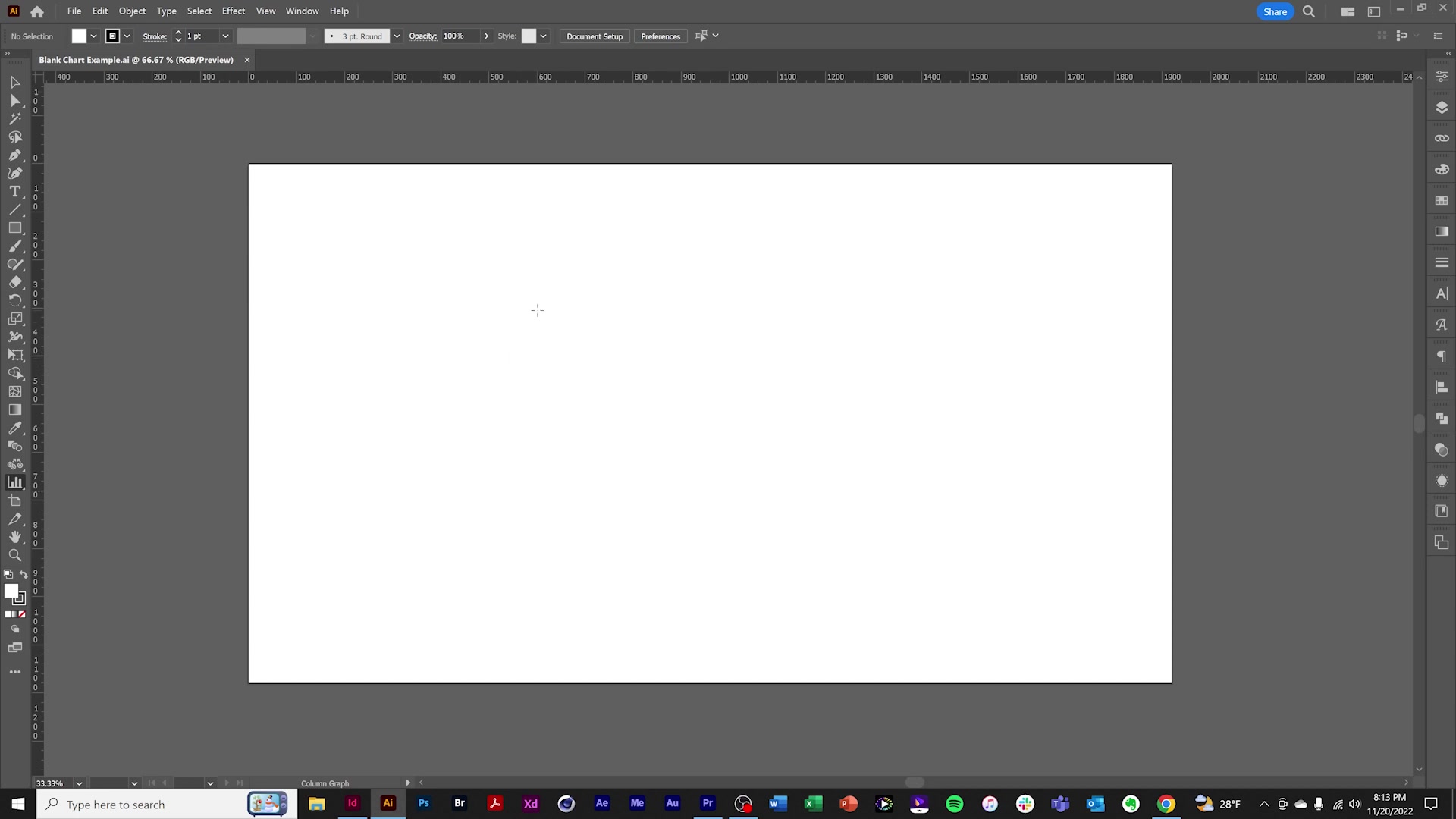Image resolution: width=1456 pixels, height=819 pixels.
Task: Pick the Type tool
Action: [14, 192]
